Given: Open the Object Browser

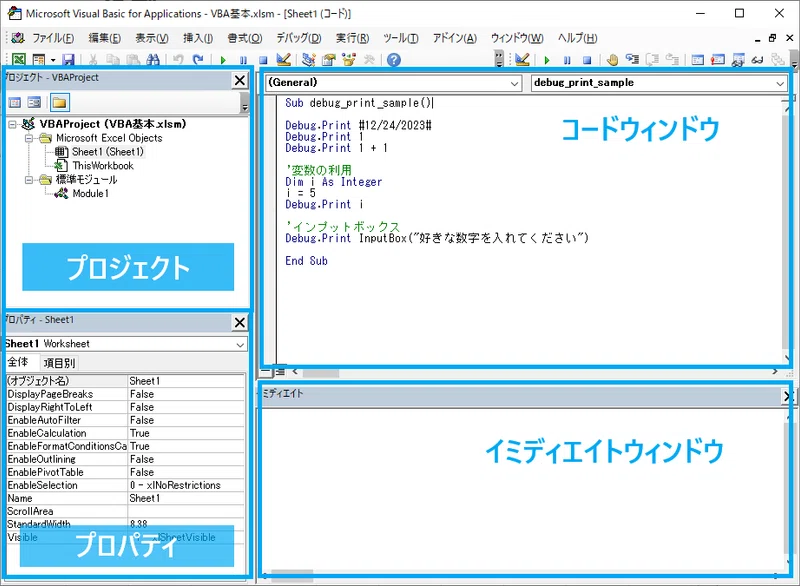Looking at the screenshot, I should pos(349,60).
